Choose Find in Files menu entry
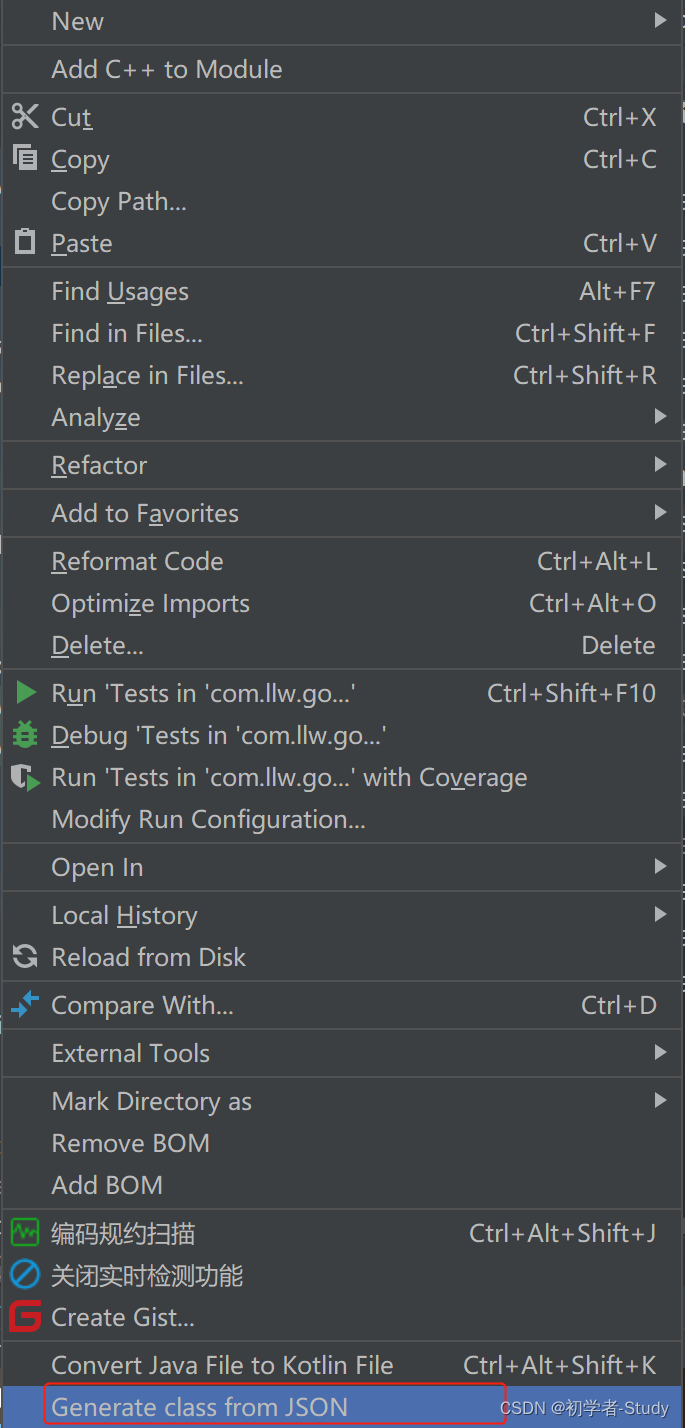 pyautogui.click(x=127, y=333)
